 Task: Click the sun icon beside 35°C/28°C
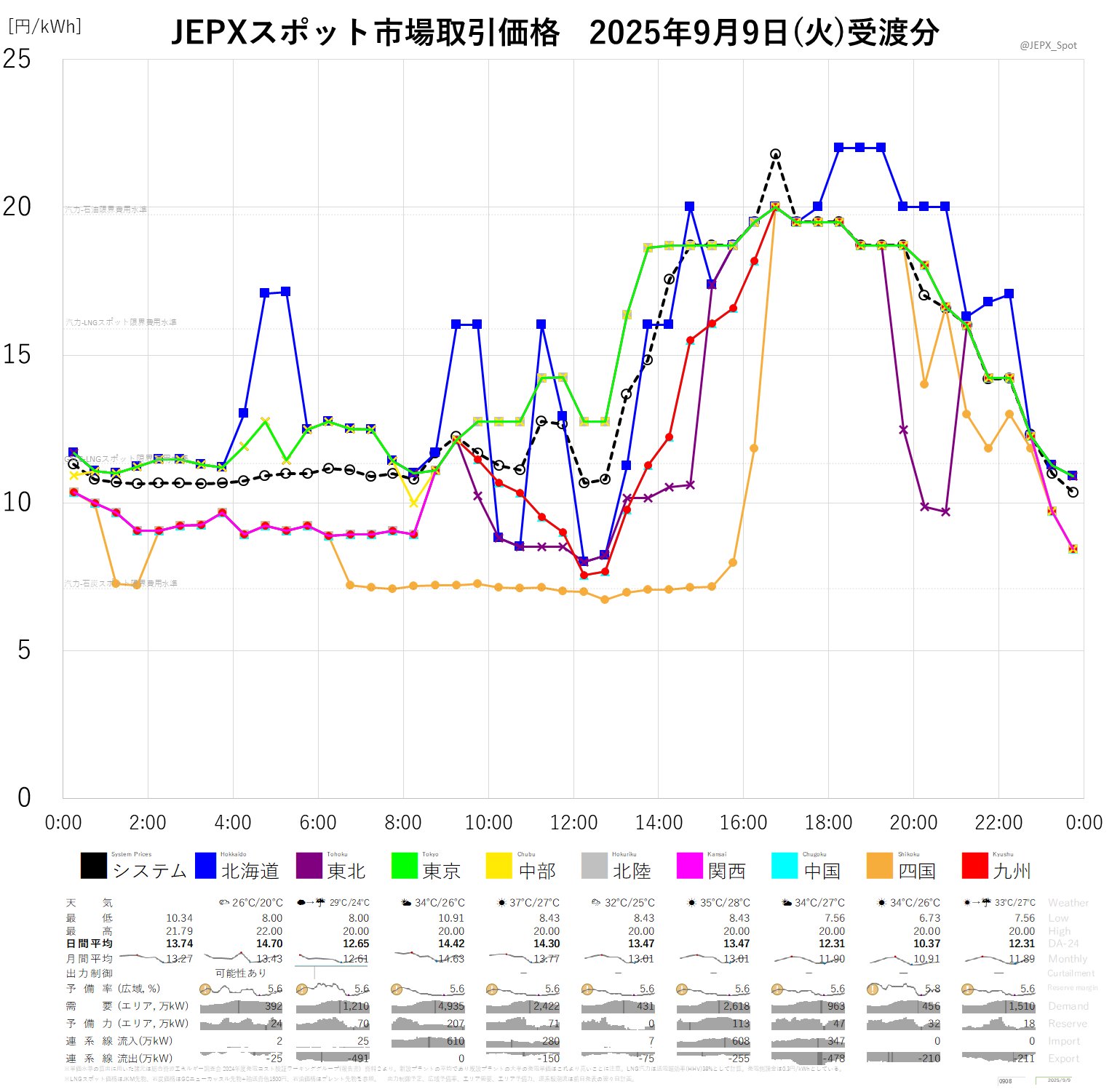(x=691, y=903)
